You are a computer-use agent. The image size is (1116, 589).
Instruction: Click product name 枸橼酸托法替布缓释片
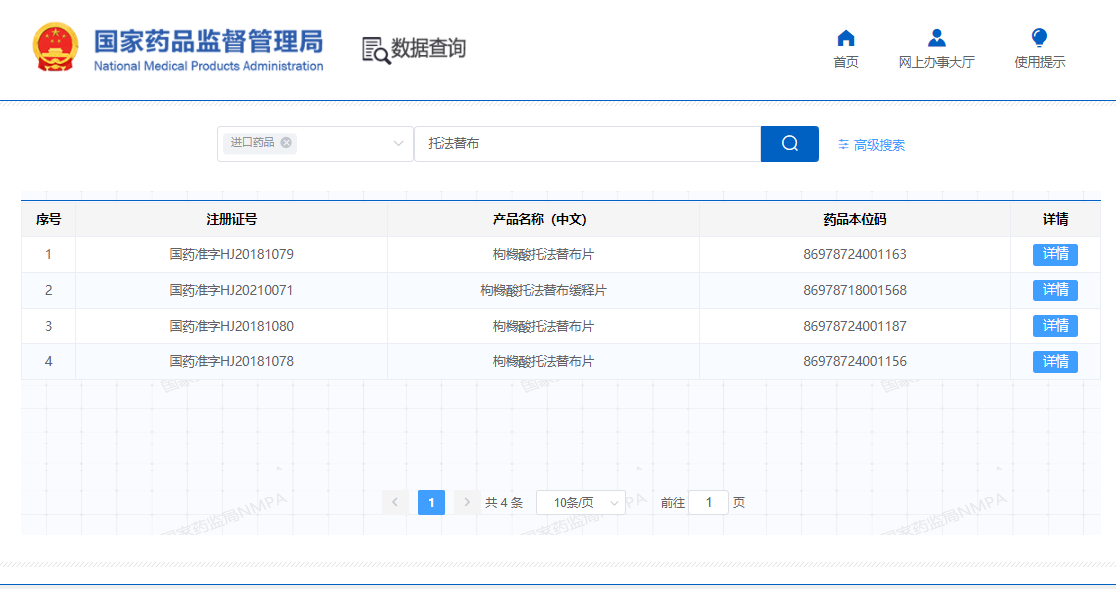tap(543, 290)
